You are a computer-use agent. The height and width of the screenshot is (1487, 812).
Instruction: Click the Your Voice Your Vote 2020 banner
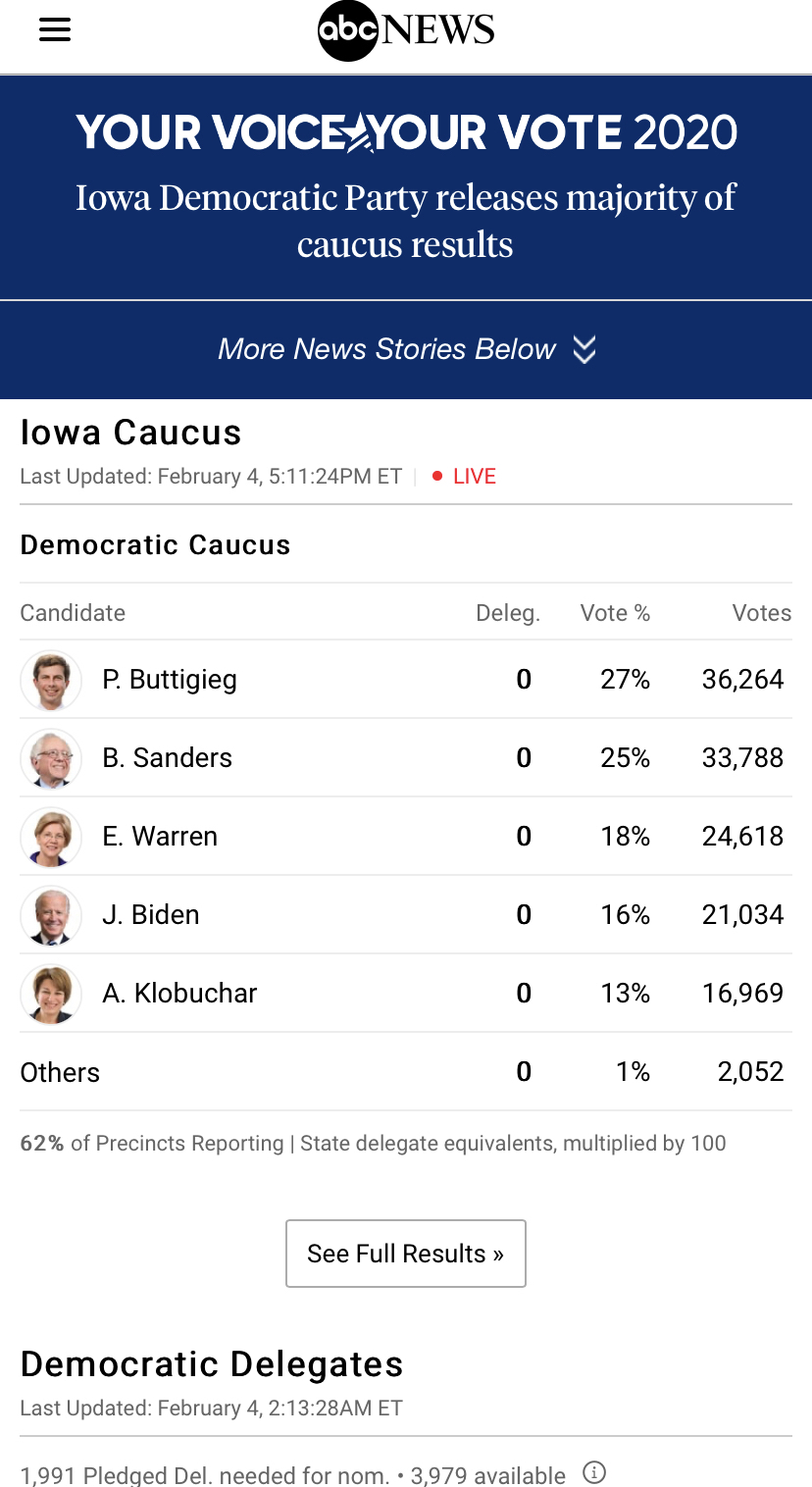(406, 132)
